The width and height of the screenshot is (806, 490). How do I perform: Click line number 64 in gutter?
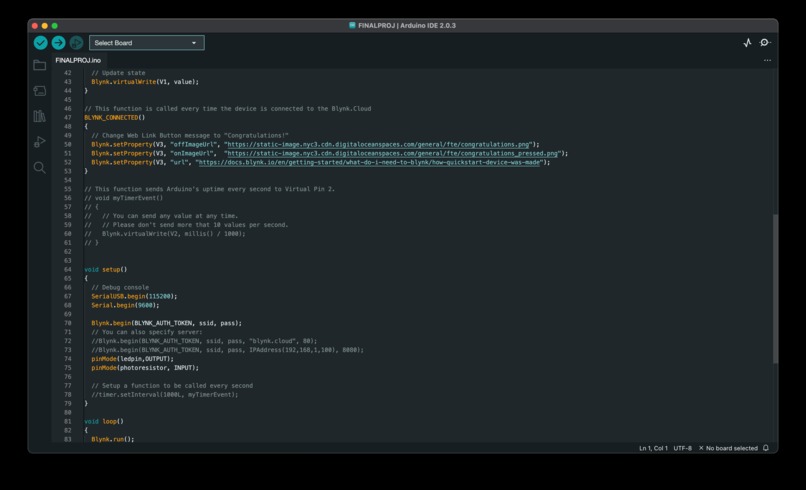(x=67, y=269)
